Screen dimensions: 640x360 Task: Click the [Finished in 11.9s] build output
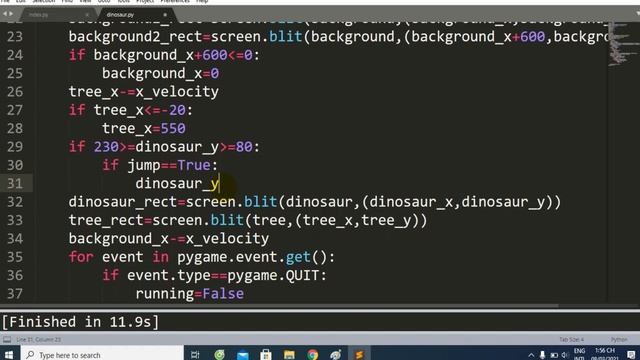coord(80,322)
